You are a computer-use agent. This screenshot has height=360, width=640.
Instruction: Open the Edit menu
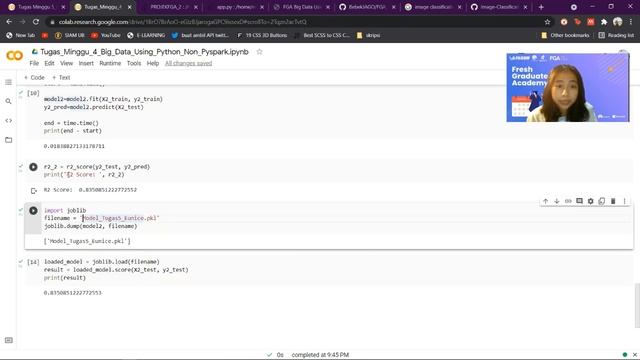(x=49, y=63)
